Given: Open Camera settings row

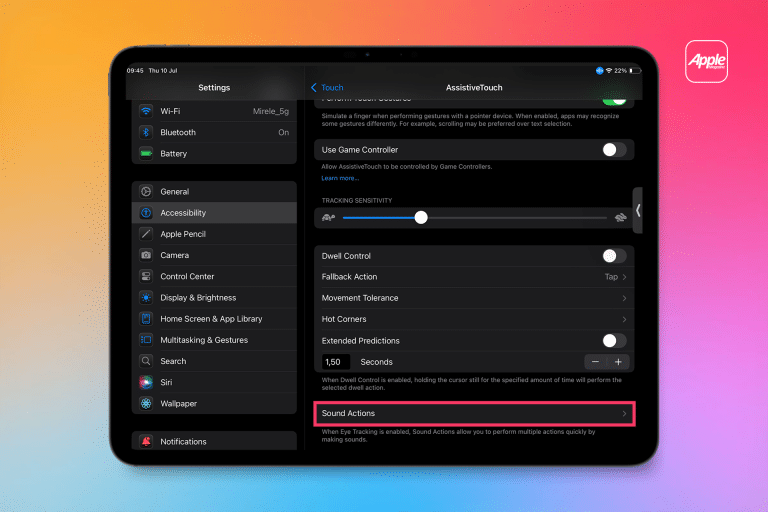Looking at the screenshot, I should [215, 255].
